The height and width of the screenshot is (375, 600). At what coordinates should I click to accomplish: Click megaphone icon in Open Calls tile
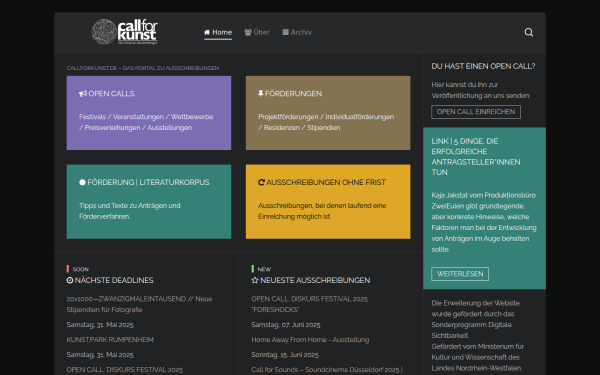coord(83,94)
